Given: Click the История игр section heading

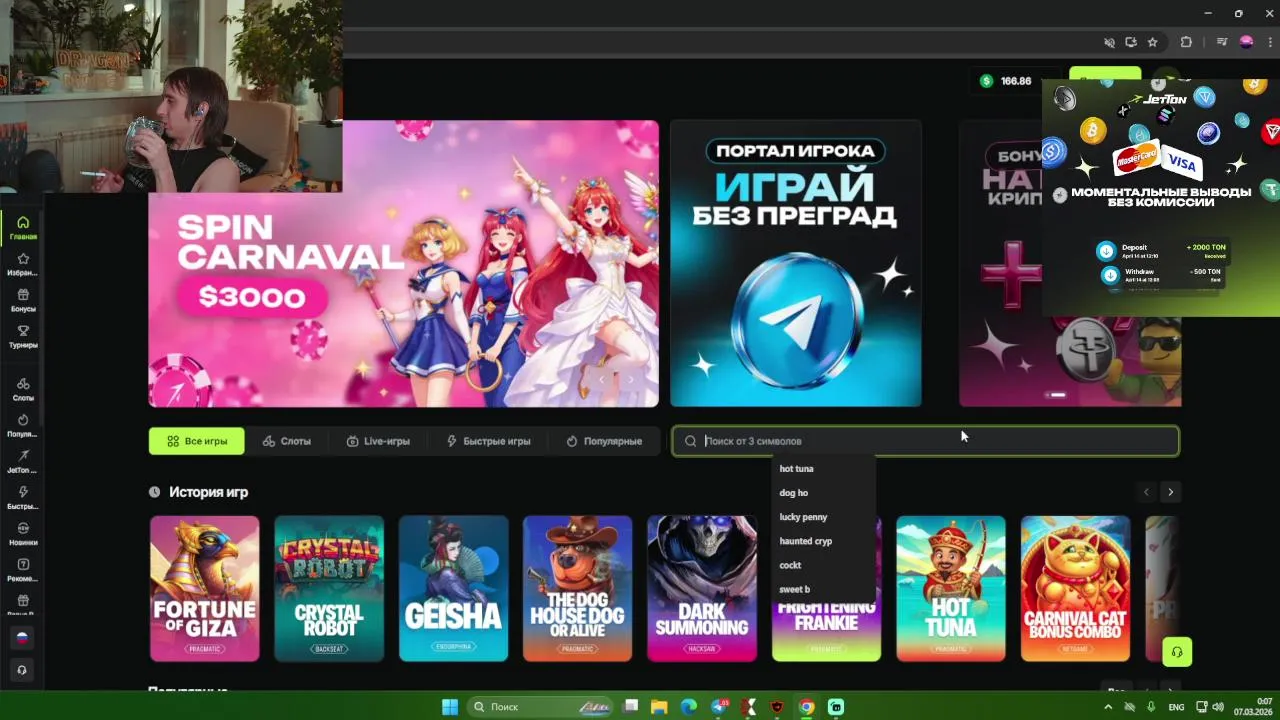Looking at the screenshot, I should point(208,492).
